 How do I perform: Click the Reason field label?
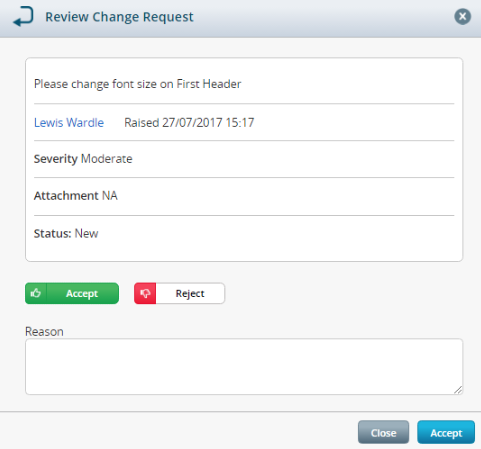(x=44, y=332)
